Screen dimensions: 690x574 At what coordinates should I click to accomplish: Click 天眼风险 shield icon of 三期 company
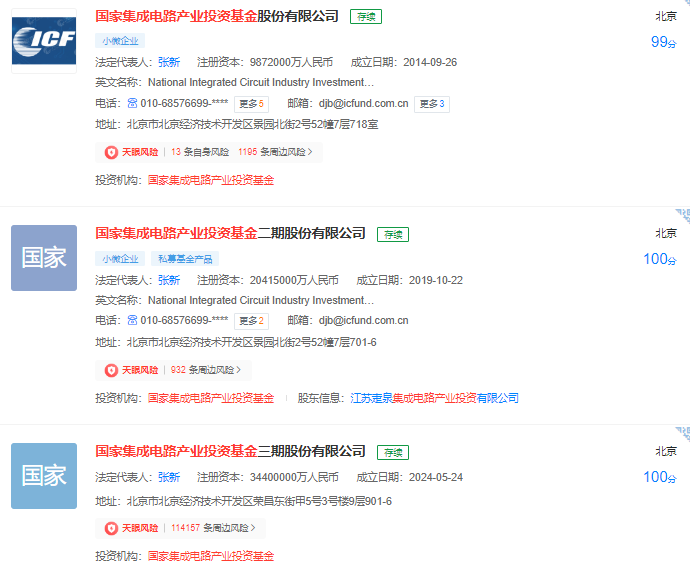111,528
